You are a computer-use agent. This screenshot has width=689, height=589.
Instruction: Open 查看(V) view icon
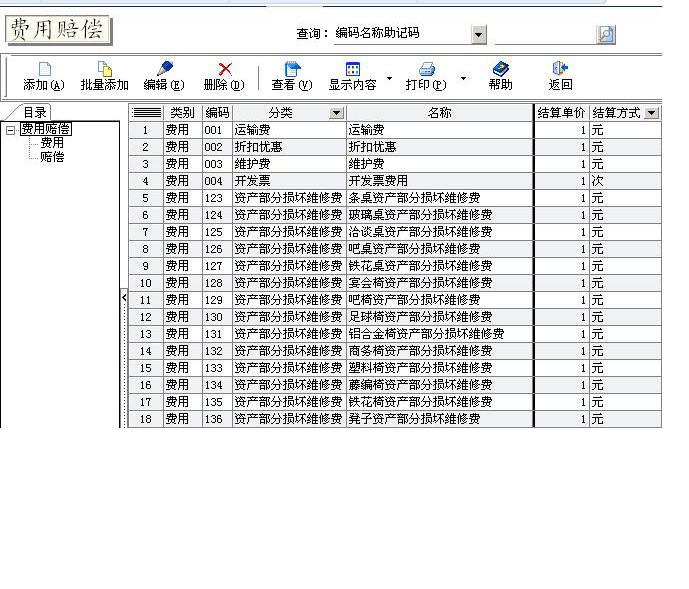coord(292,69)
